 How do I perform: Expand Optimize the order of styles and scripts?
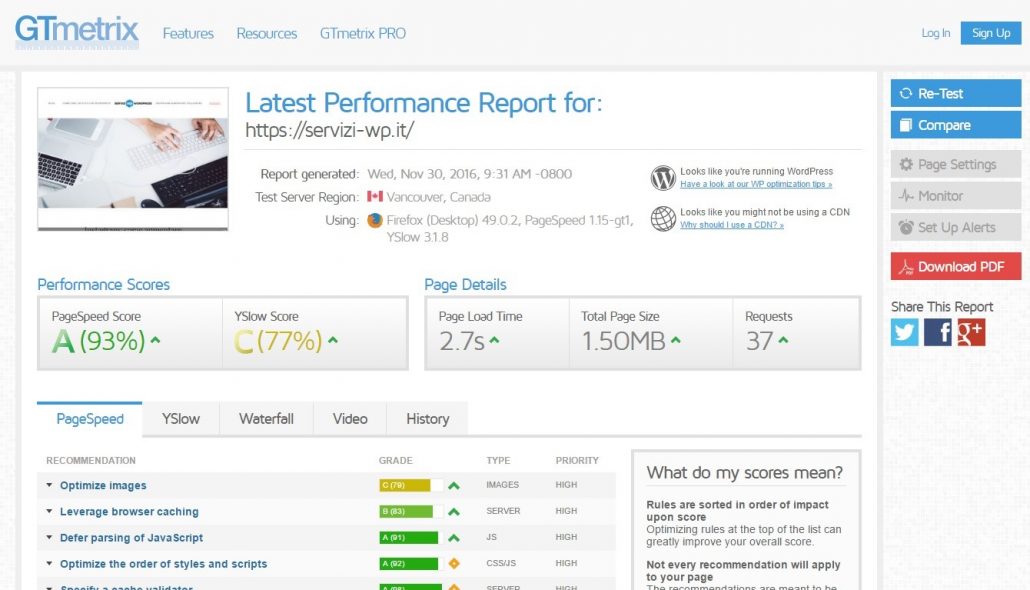(49, 564)
